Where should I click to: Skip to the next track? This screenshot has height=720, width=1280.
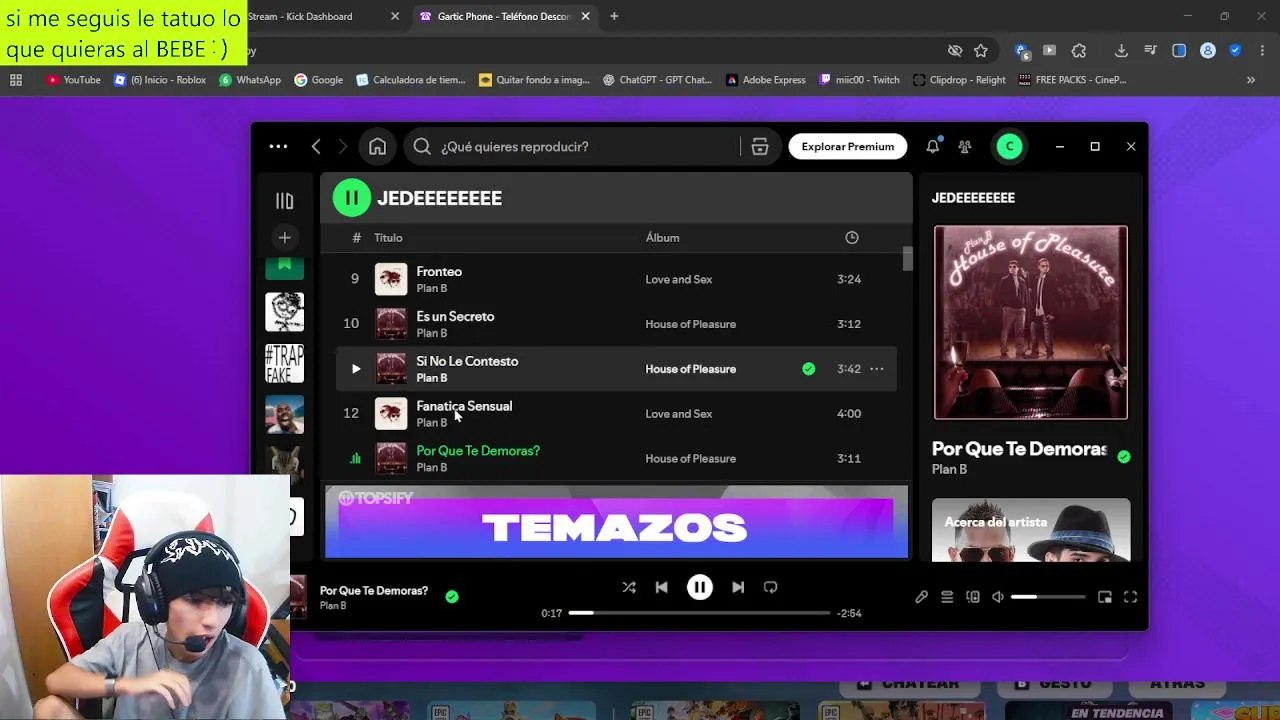pyautogui.click(x=738, y=587)
